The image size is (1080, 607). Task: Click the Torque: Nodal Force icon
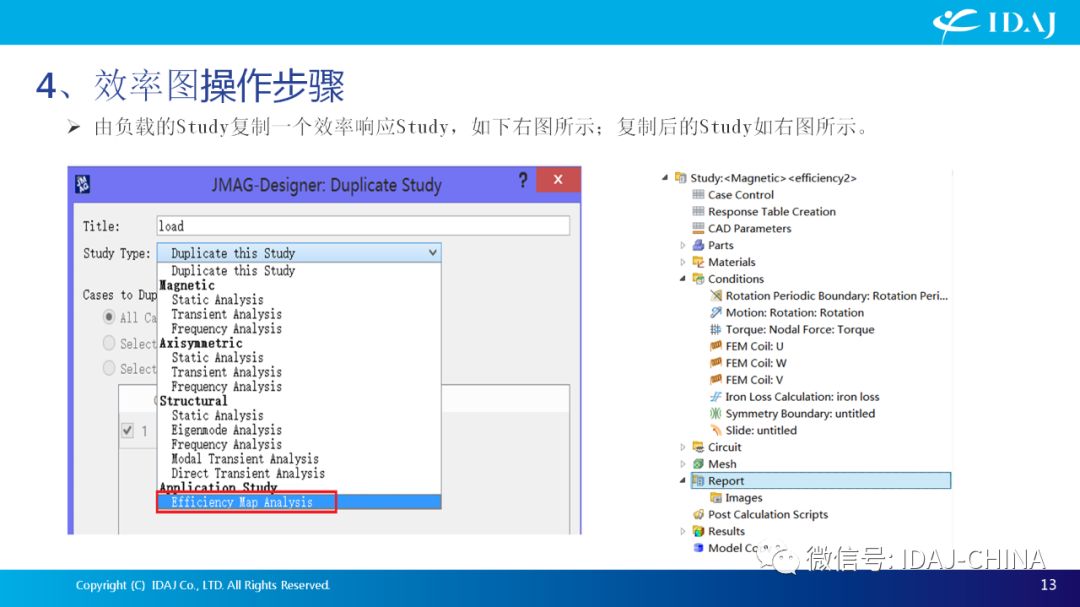(x=716, y=329)
